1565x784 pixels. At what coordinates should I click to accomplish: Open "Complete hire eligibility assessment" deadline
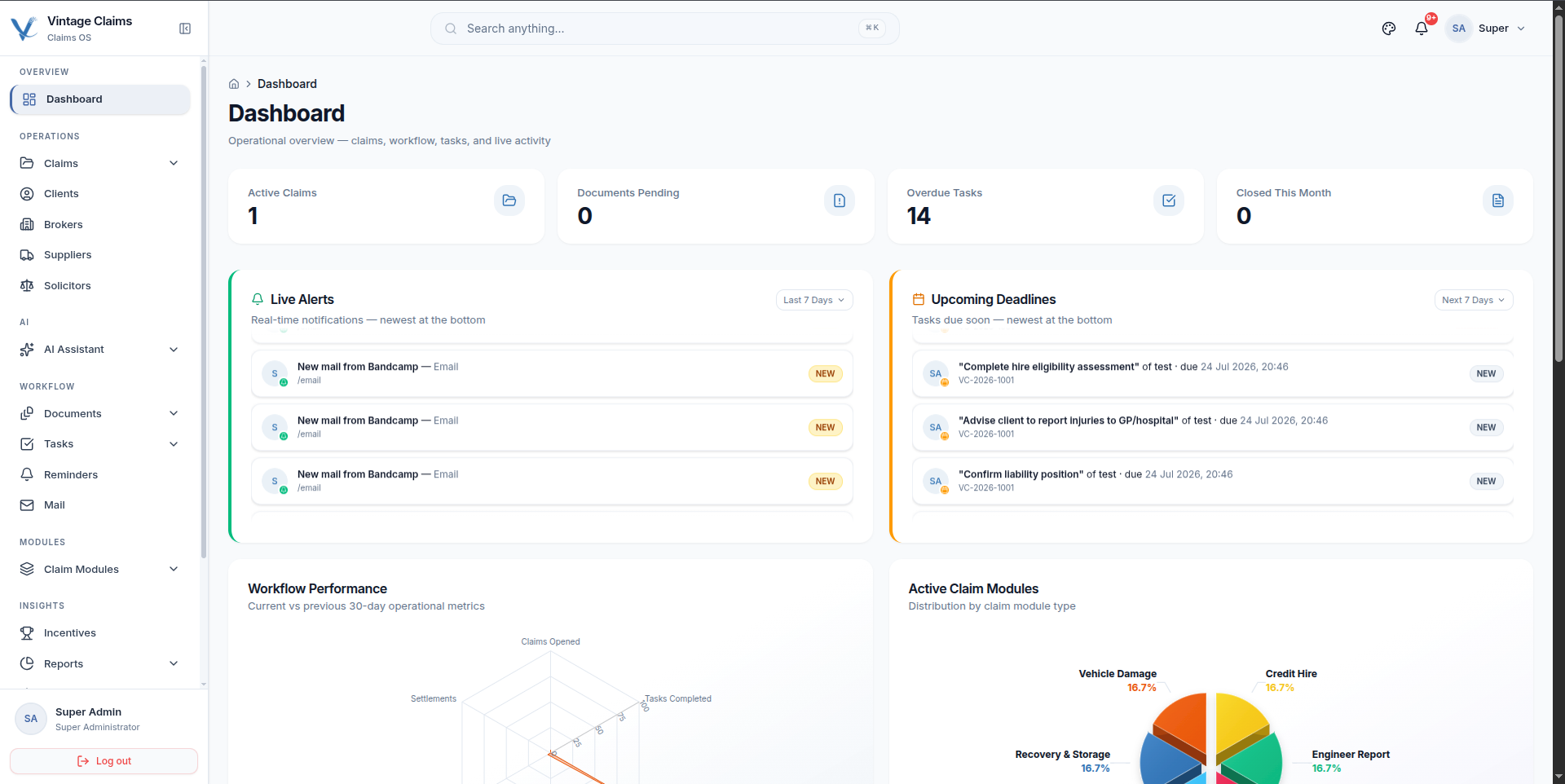coord(1213,373)
